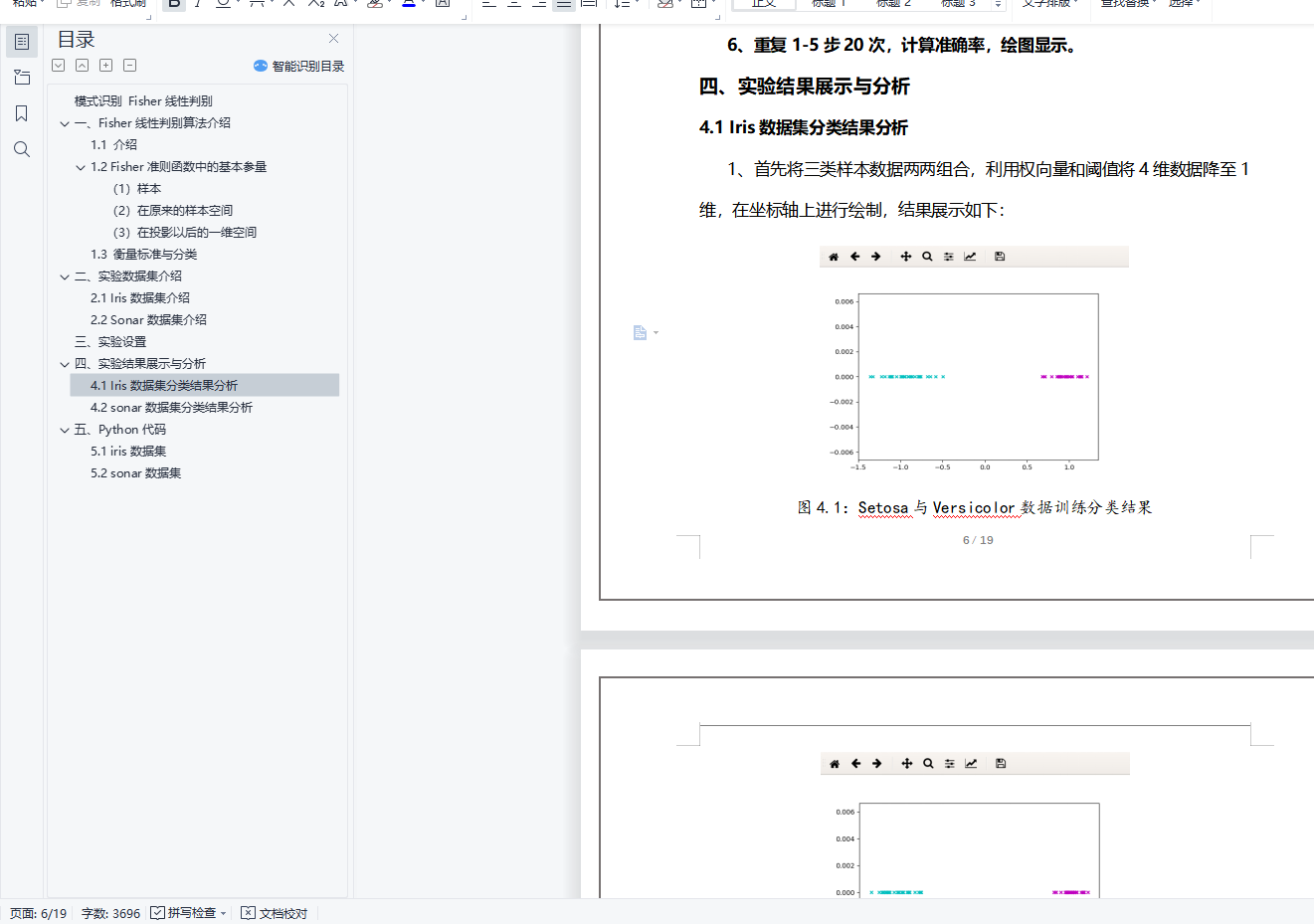Viewport: 1314px width, 924px height.
Task: Click the minus box icon in outline panel
Action: [x=130, y=66]
